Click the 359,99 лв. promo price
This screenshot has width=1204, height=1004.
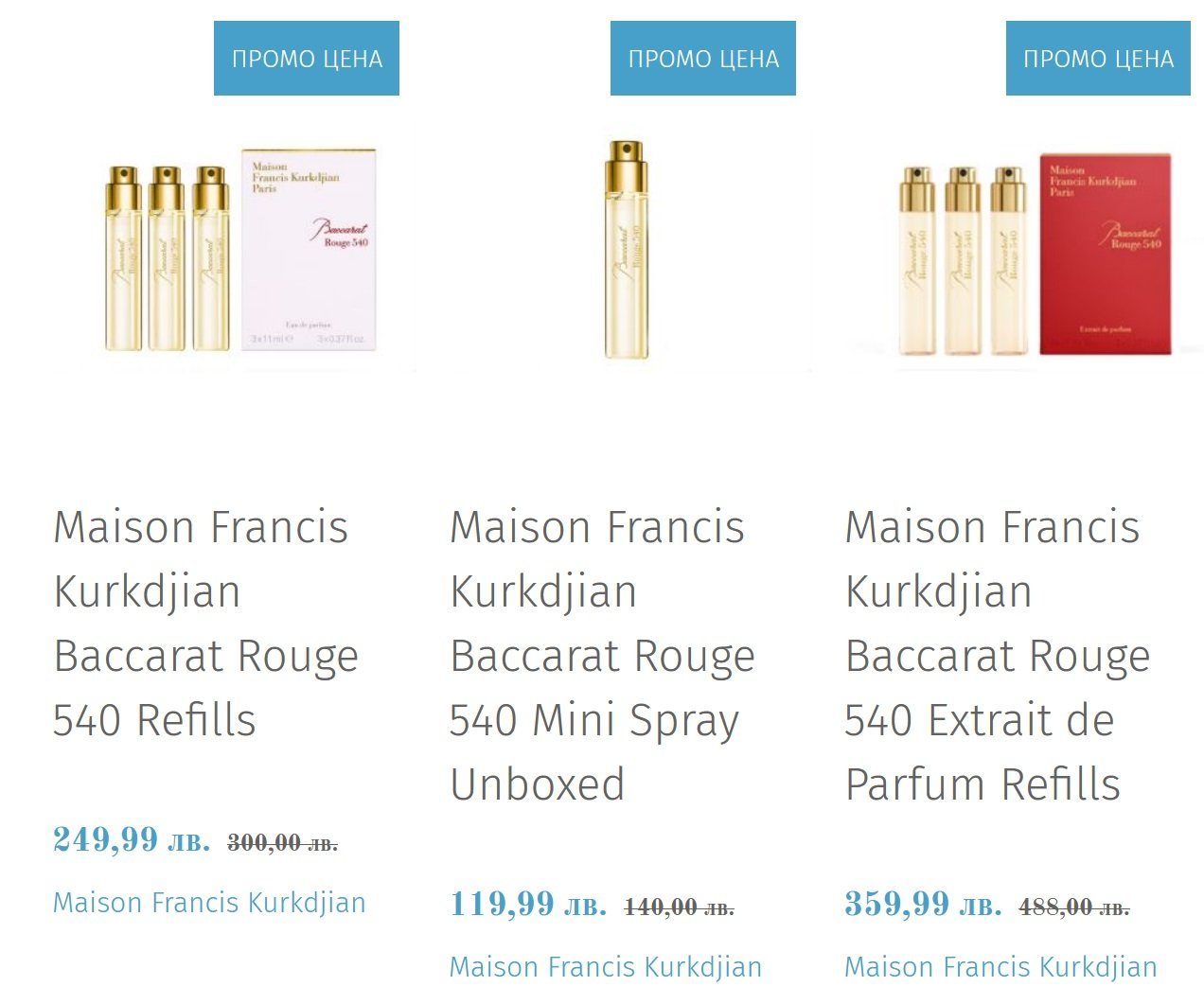pos(923,904)
